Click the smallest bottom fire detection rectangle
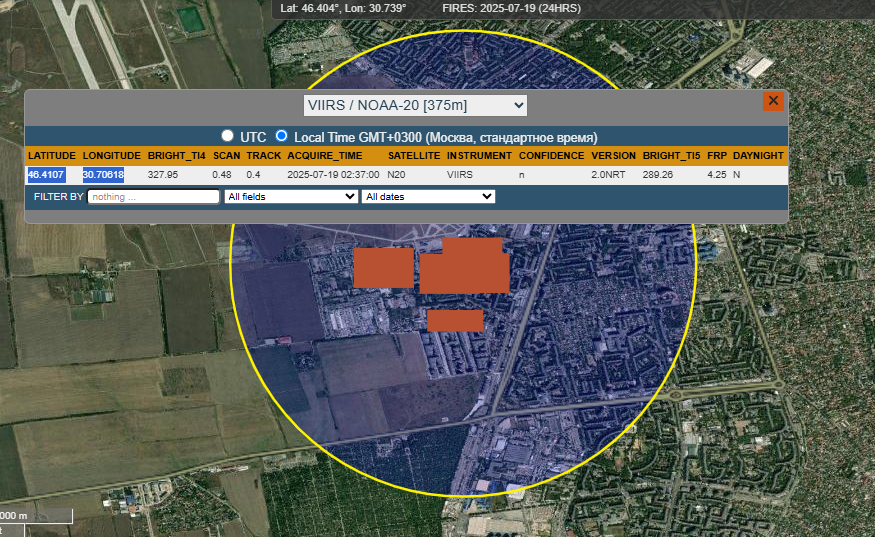Screen dimensions: 875x537 (455, 321)
